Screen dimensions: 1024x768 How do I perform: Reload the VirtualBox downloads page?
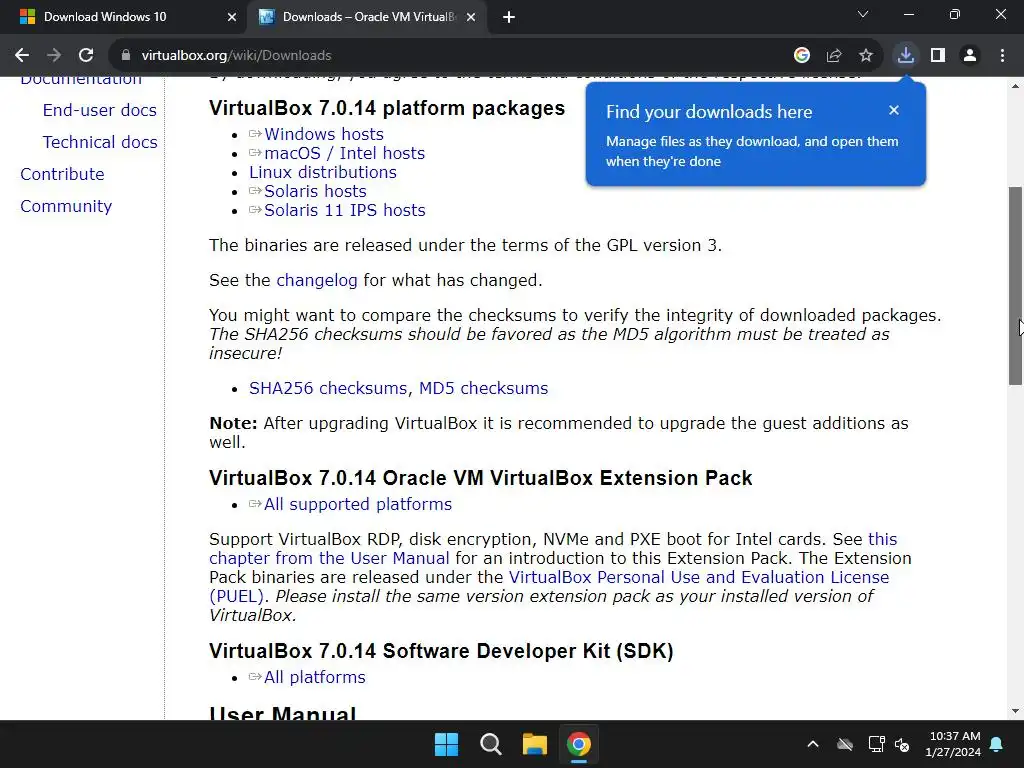tap(86, 56)
